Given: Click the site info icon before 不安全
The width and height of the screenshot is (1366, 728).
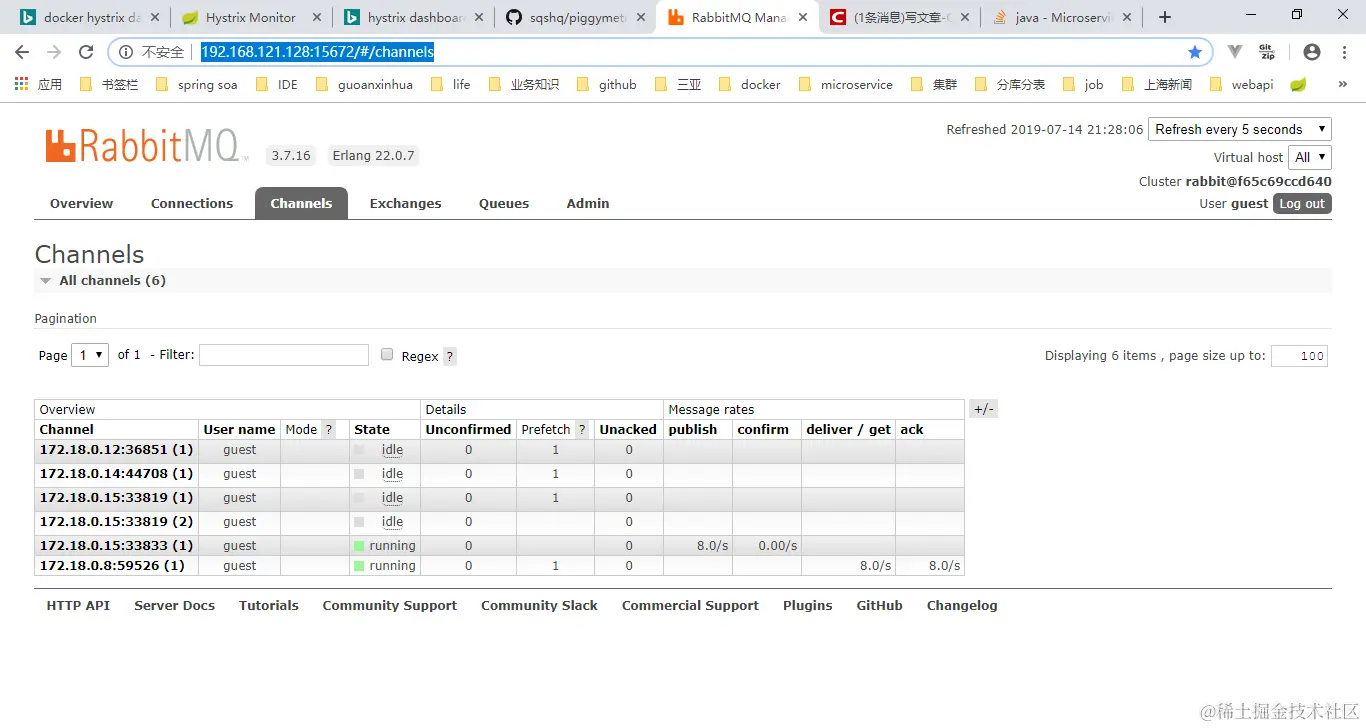Looking at the screenshot, I should pos(126,52).
